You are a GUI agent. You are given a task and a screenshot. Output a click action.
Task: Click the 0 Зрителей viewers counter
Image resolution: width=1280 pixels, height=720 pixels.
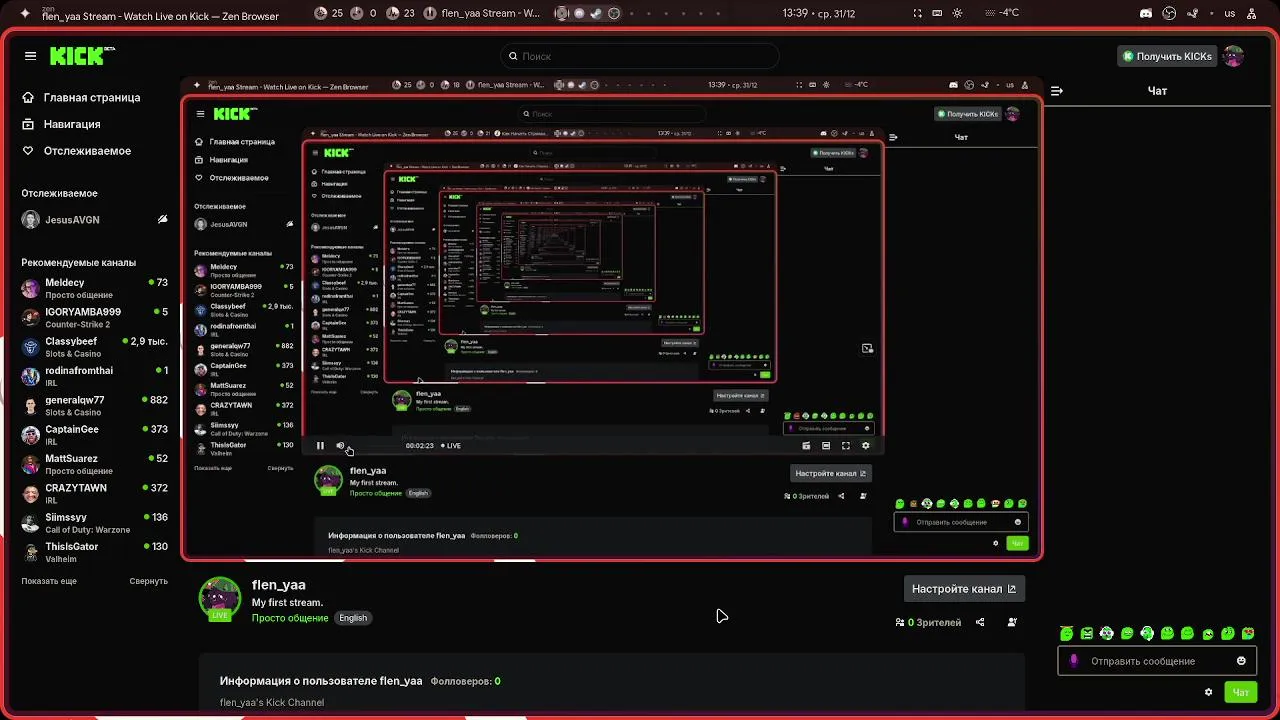coord(928,622)
